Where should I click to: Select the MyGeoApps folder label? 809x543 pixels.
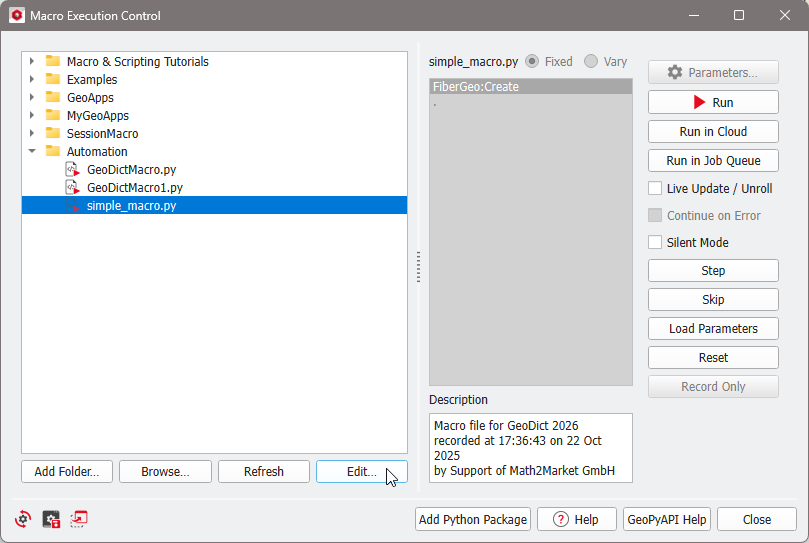(98, 116)
